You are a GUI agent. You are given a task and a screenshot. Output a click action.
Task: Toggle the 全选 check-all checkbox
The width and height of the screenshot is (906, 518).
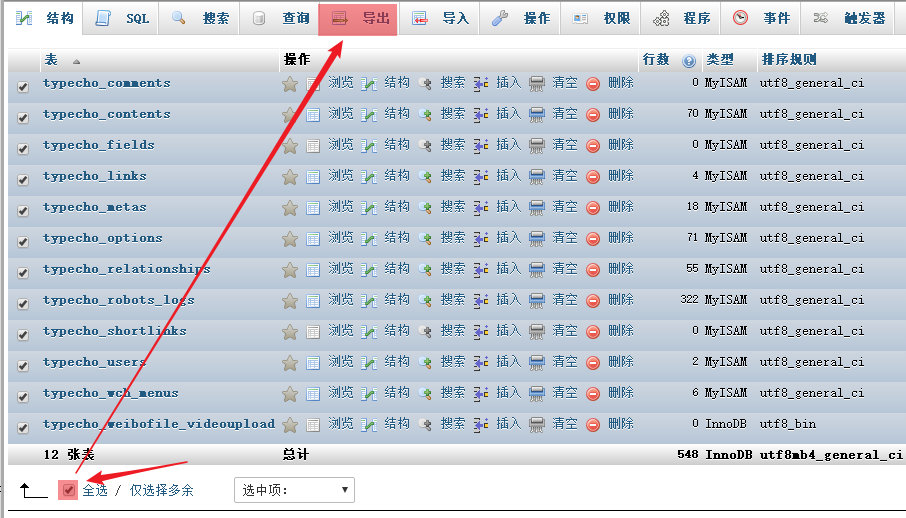coord(68,490)
